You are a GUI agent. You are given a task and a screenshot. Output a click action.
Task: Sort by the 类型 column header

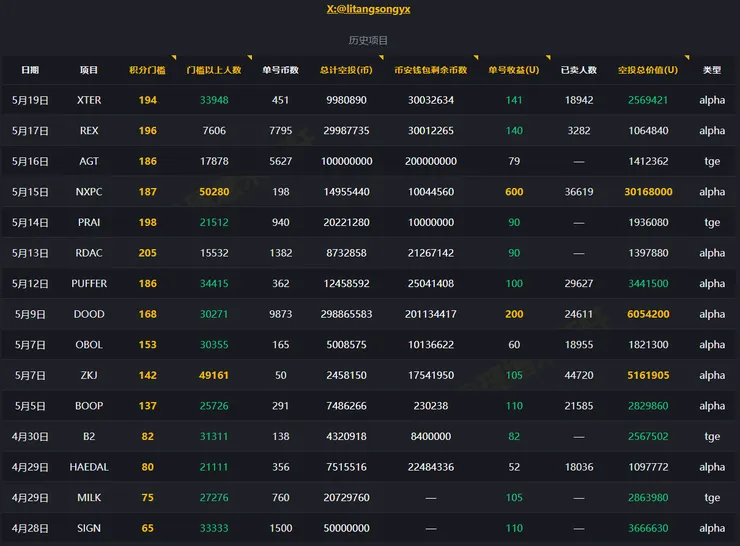712,70
